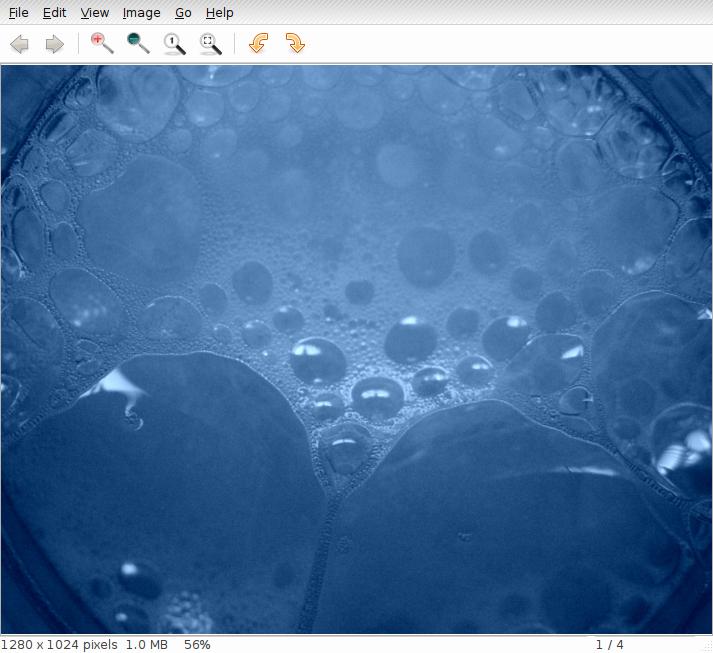This screenshot has width=713, height=653.
Task: Go to the previous image arrow
Action: (20, 44)
